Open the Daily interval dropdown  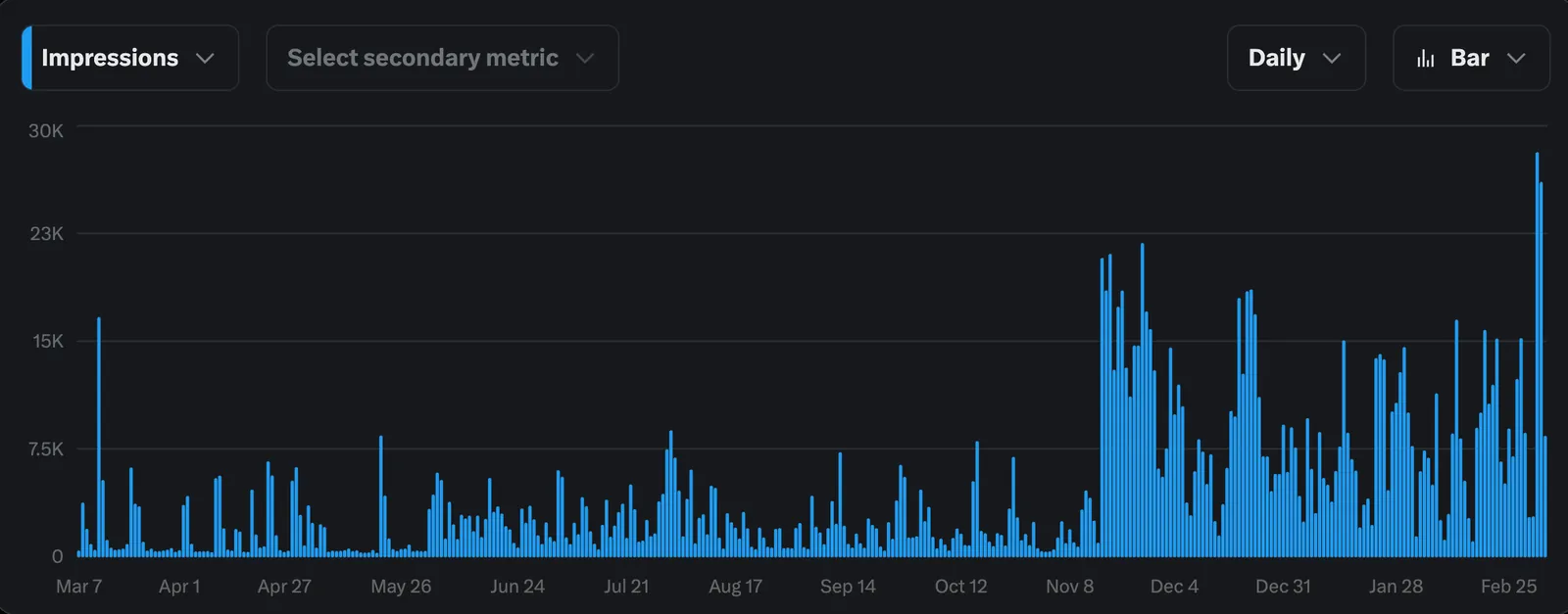tap(1296, 58)
